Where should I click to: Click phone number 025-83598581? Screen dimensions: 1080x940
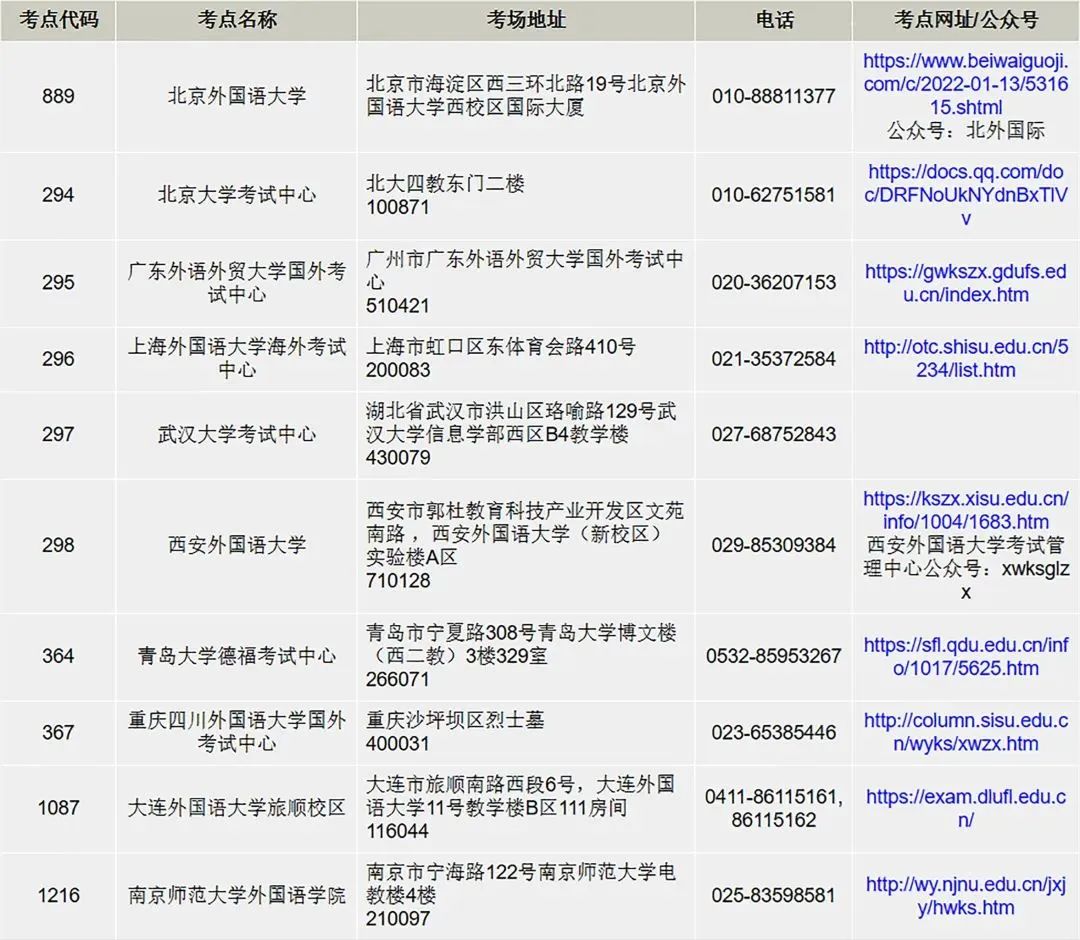pos(773,895)
